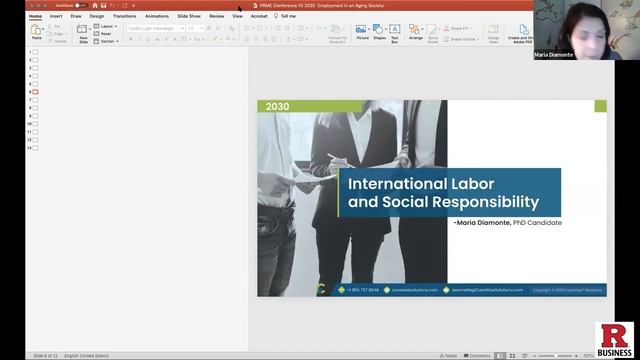Open the Layout dropdown

coord(106,26)
